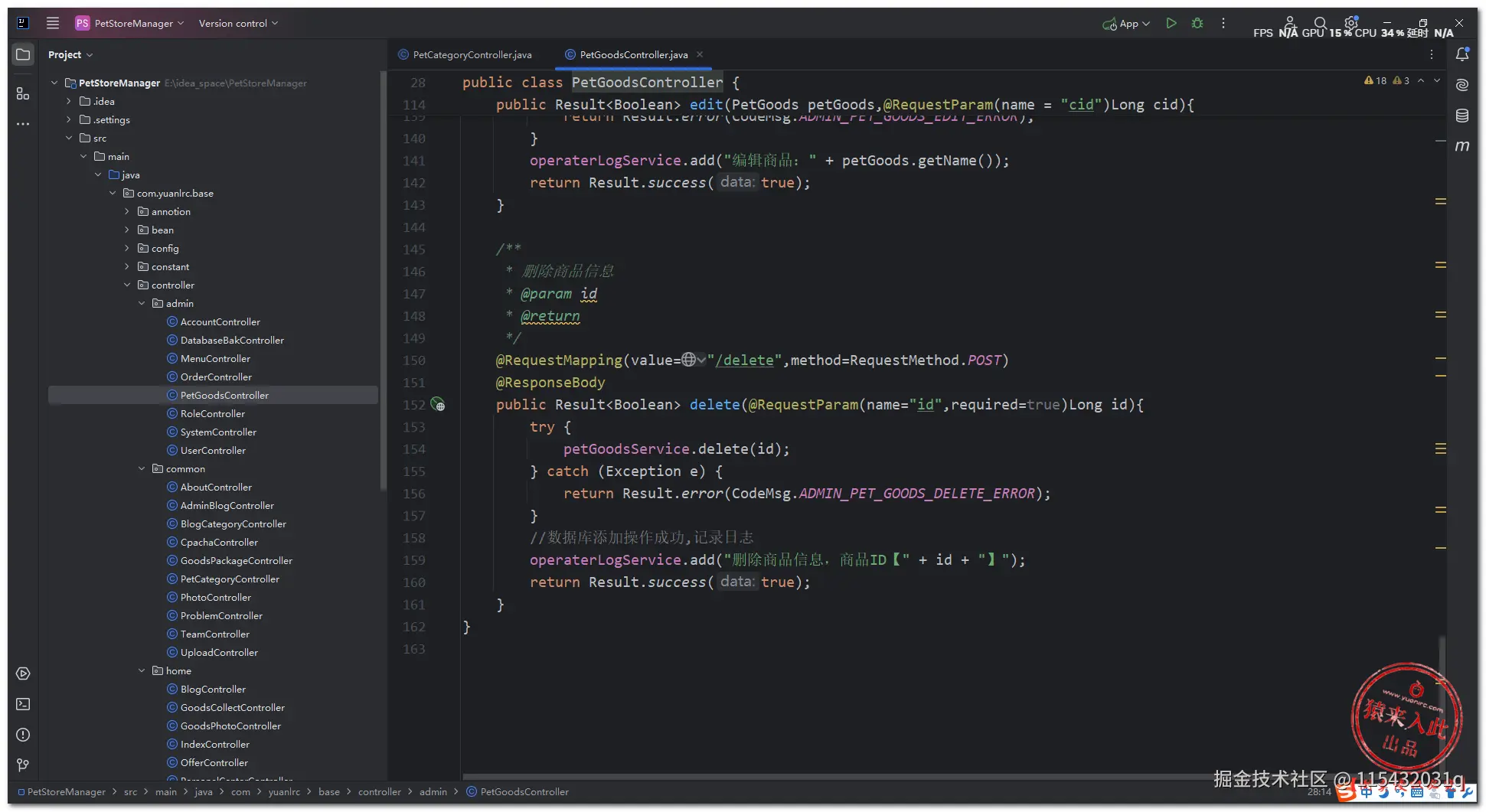The height and width of the screenshot is (812, 1486).
Task: Open the Database tool window
Action: (x=1462, y=116)
